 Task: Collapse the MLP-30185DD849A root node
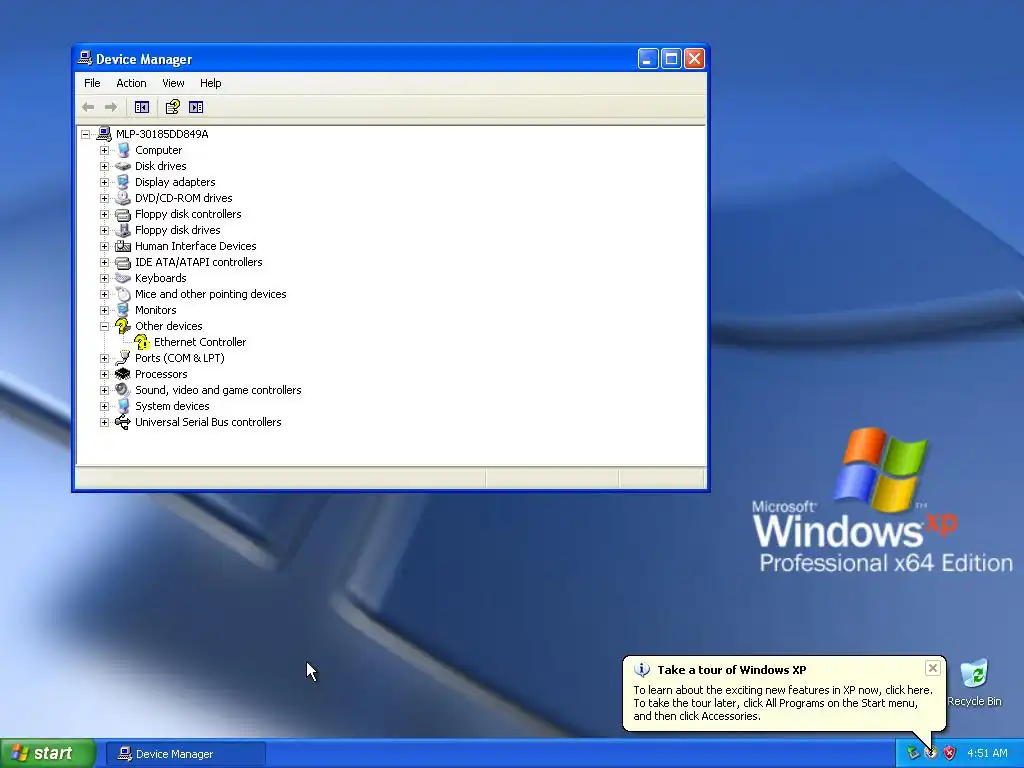(86, 135)
